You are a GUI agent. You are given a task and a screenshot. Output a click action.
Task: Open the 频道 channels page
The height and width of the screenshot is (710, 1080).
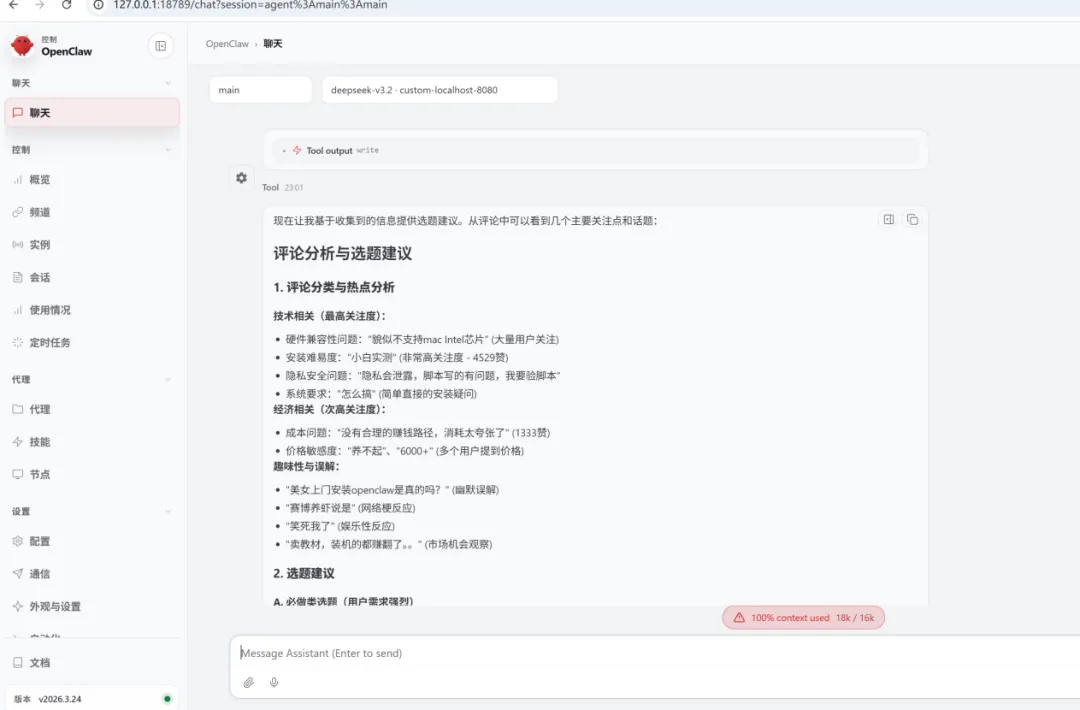(x=92, y=212)
